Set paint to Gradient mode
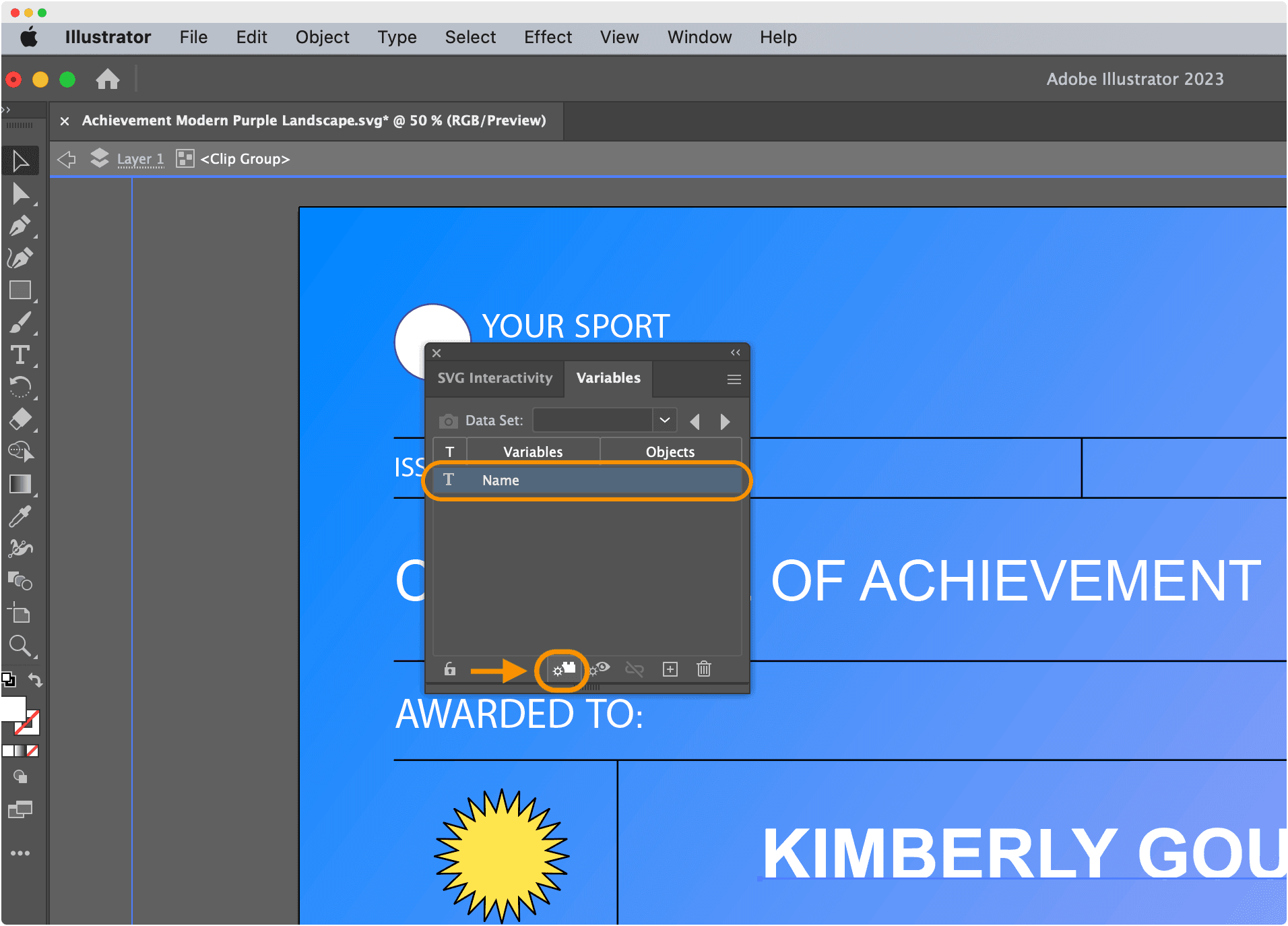1288x926 pixels. pyautogui.click(x=20, y=751)
